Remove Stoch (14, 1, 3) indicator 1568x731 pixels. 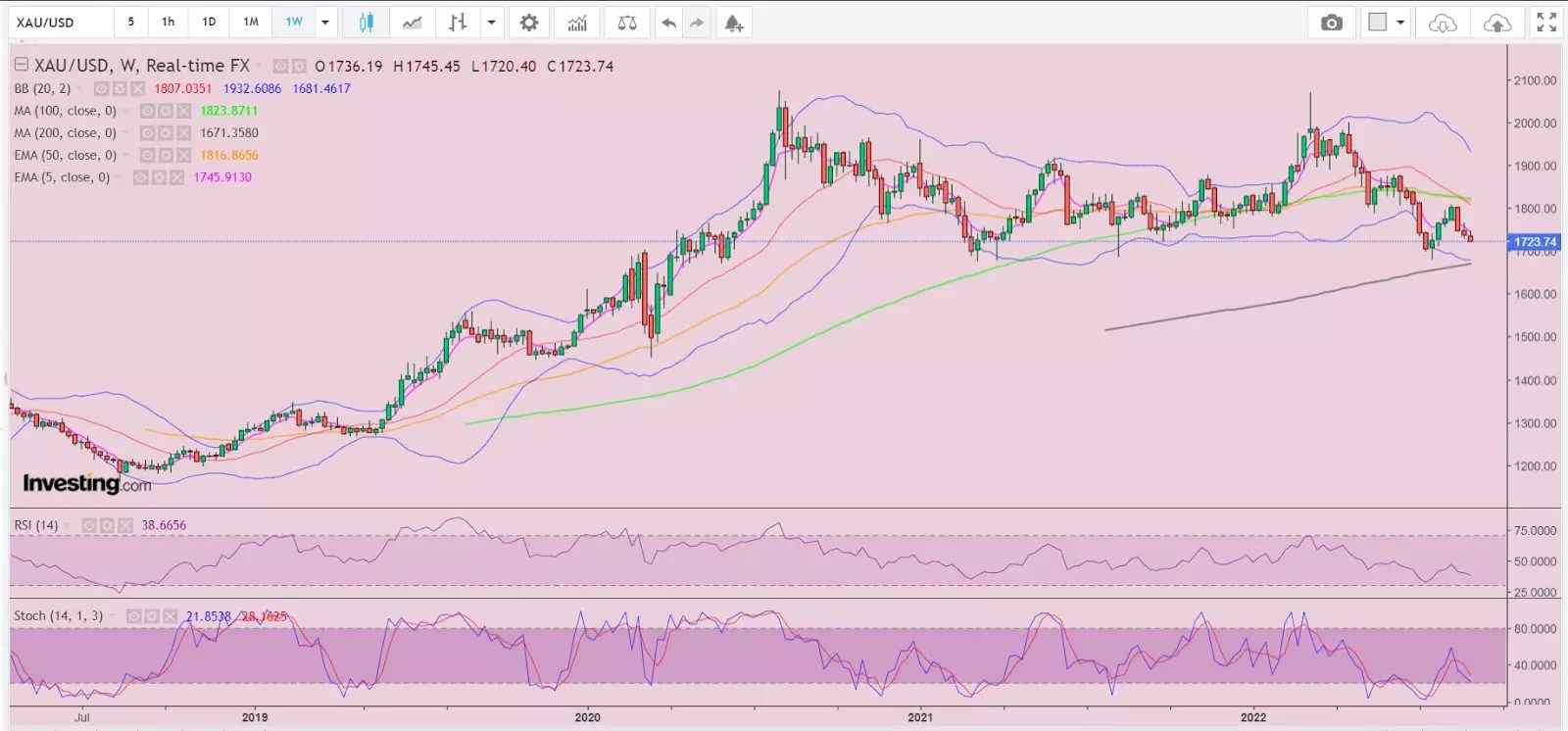(170, 616)
